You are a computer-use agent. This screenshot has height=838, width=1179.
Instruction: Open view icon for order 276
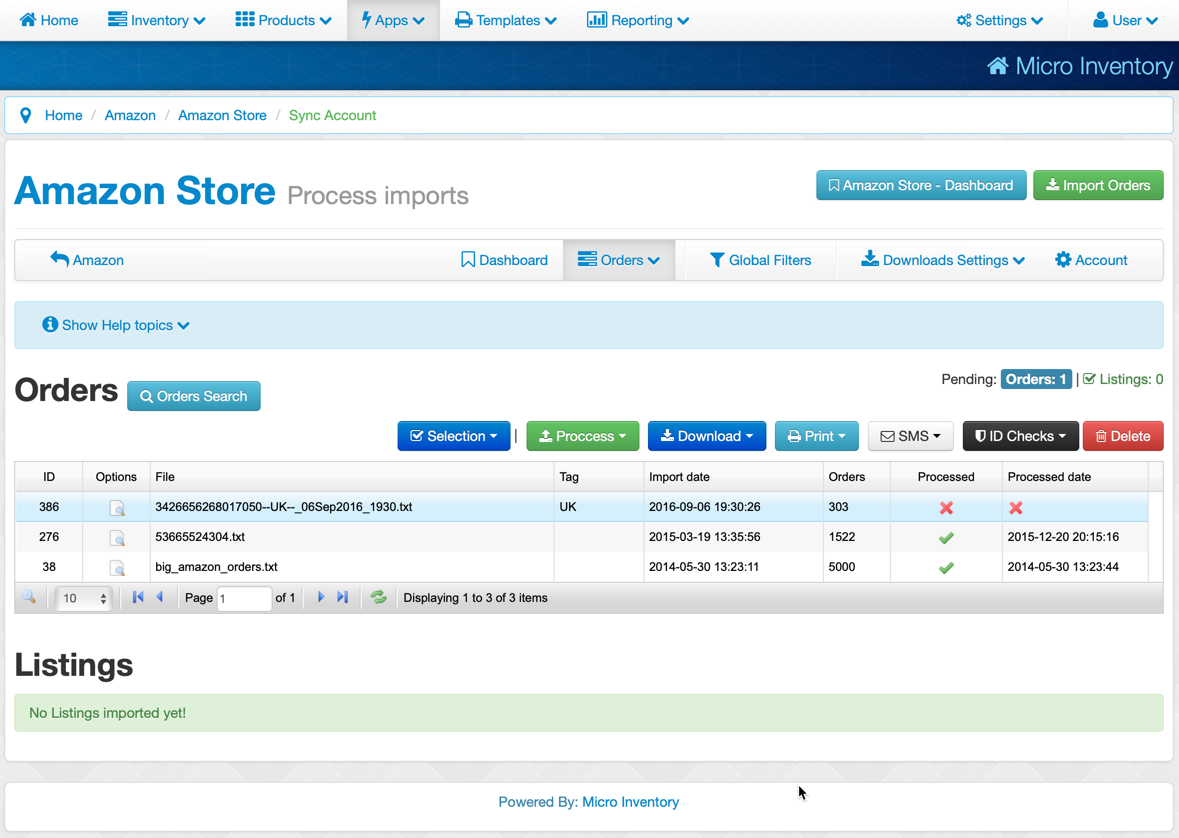[x=117, y=538]
